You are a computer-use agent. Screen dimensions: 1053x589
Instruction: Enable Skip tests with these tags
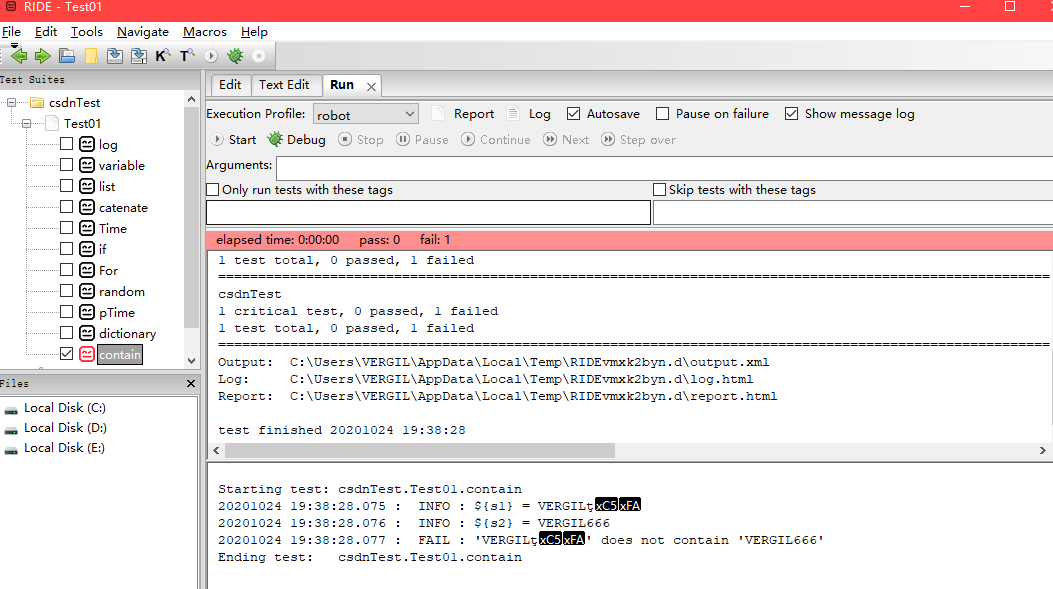coord(659,190)
